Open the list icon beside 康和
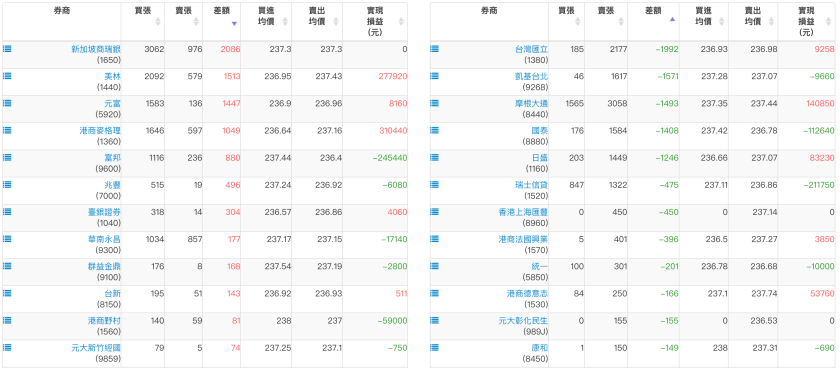840x368 pixels. 434,347
